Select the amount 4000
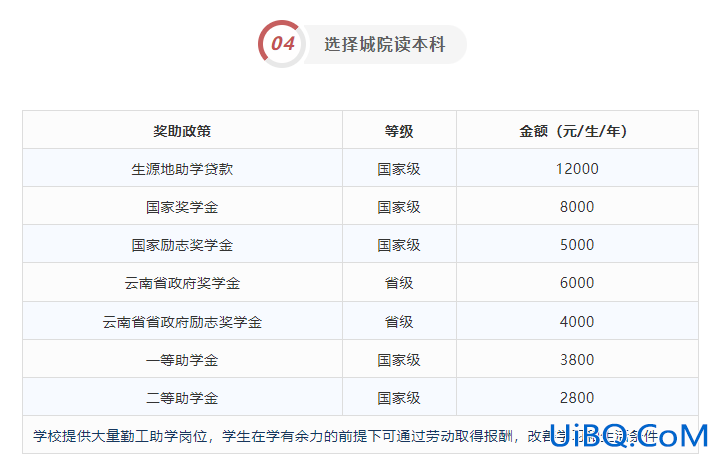The width and height of the screenshot is (719, 460). (577, 322)
